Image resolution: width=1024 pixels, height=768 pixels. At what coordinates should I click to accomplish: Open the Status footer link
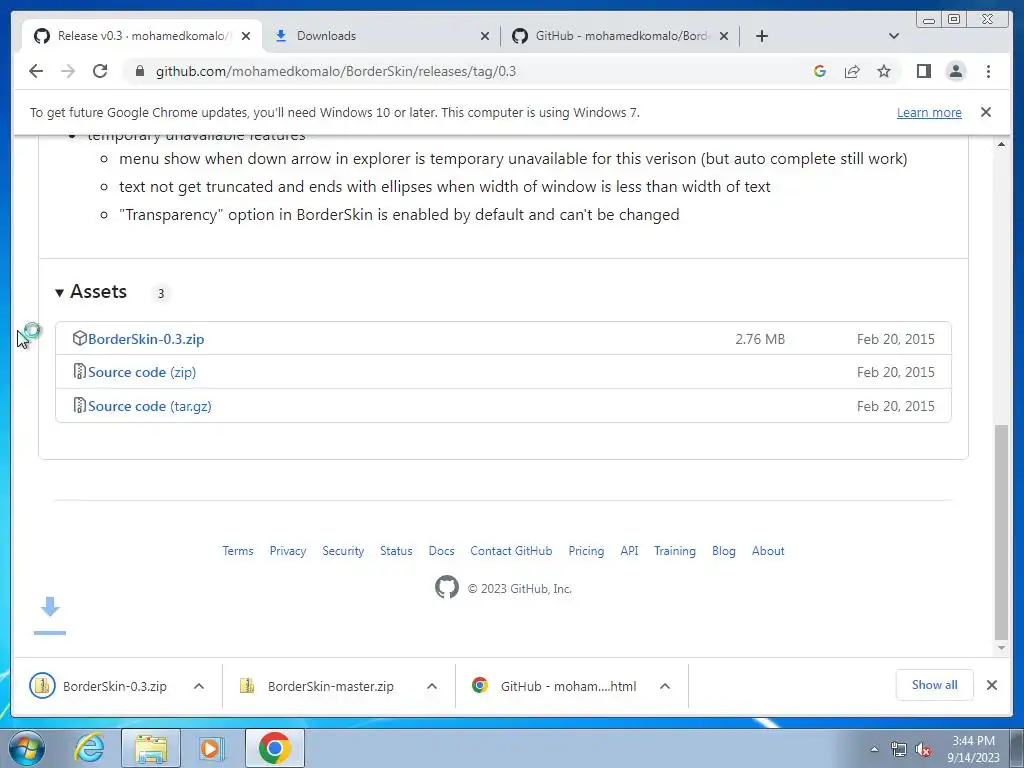coord(396,551)
